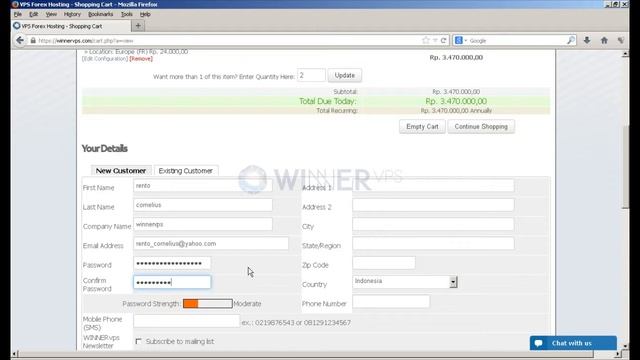Open the History menu

tap(72, 14)
